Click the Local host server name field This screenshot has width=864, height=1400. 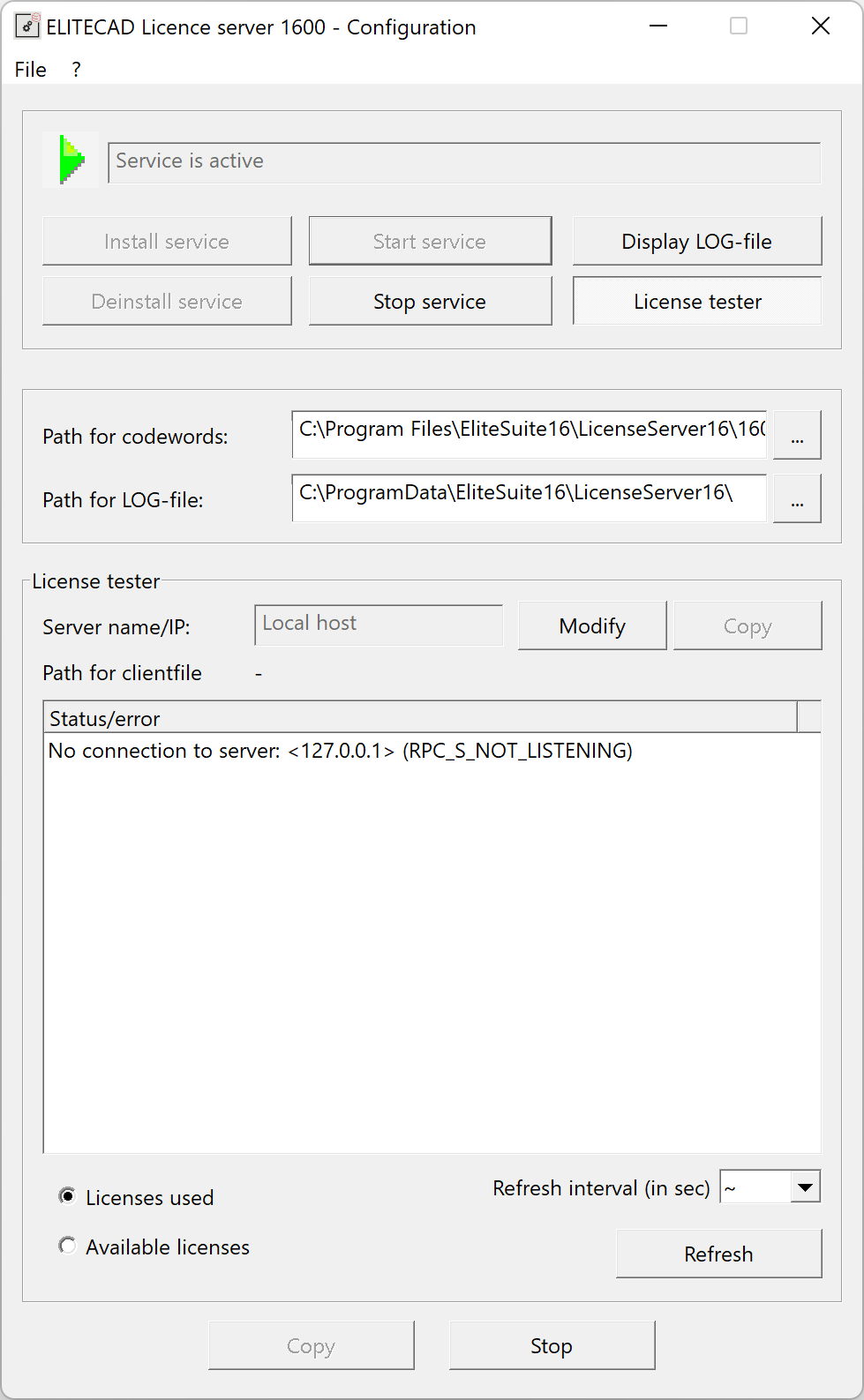click(379, 625)
